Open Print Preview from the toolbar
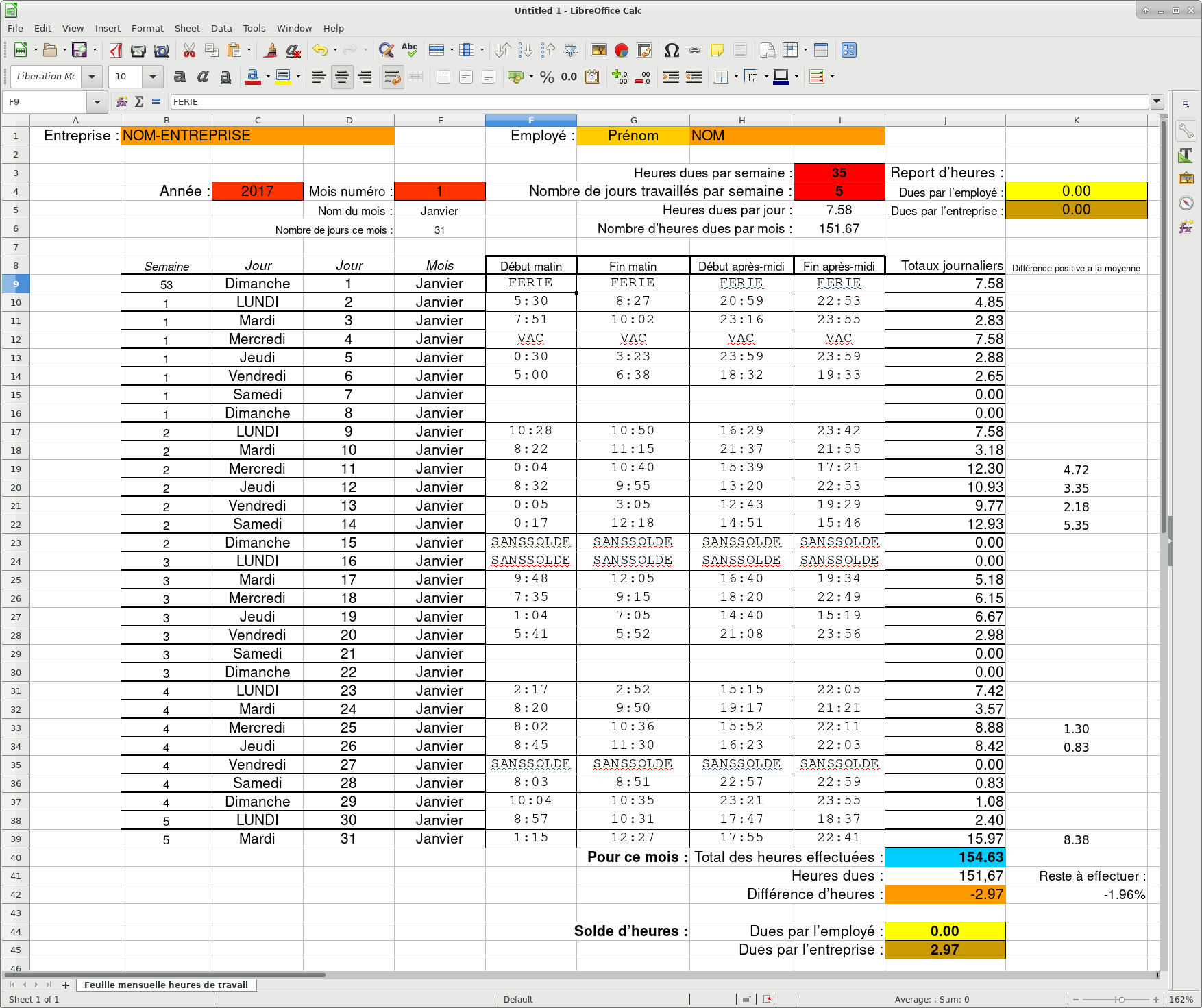 click(161, 50)
